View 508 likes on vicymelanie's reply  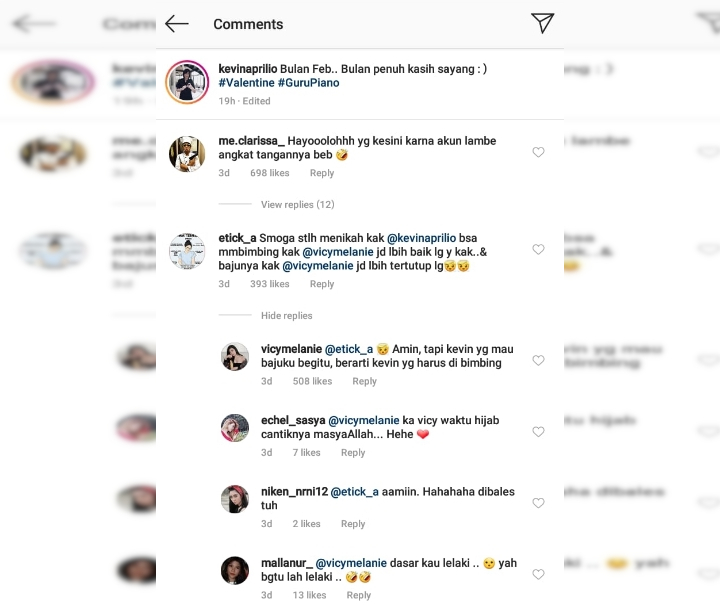pos(312,381)
